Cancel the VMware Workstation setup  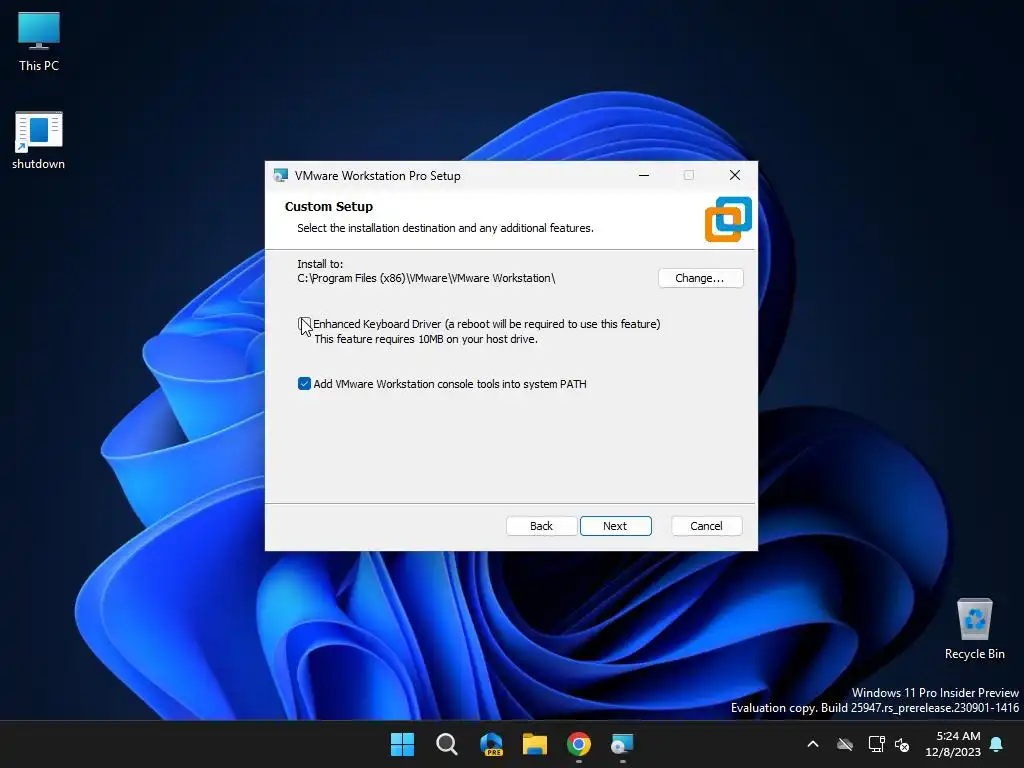[707, 526]
